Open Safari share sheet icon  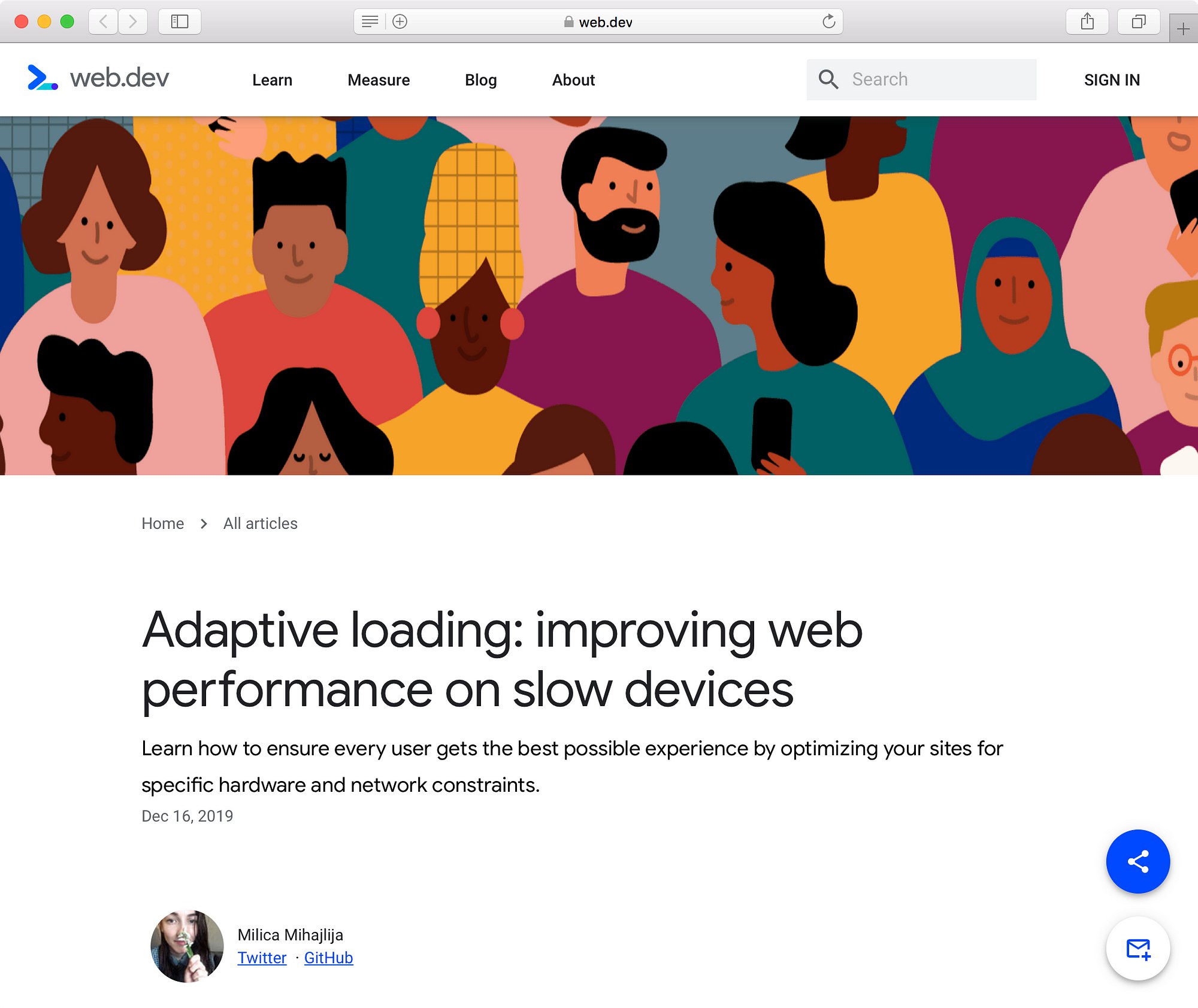(x=1087, y=22)
